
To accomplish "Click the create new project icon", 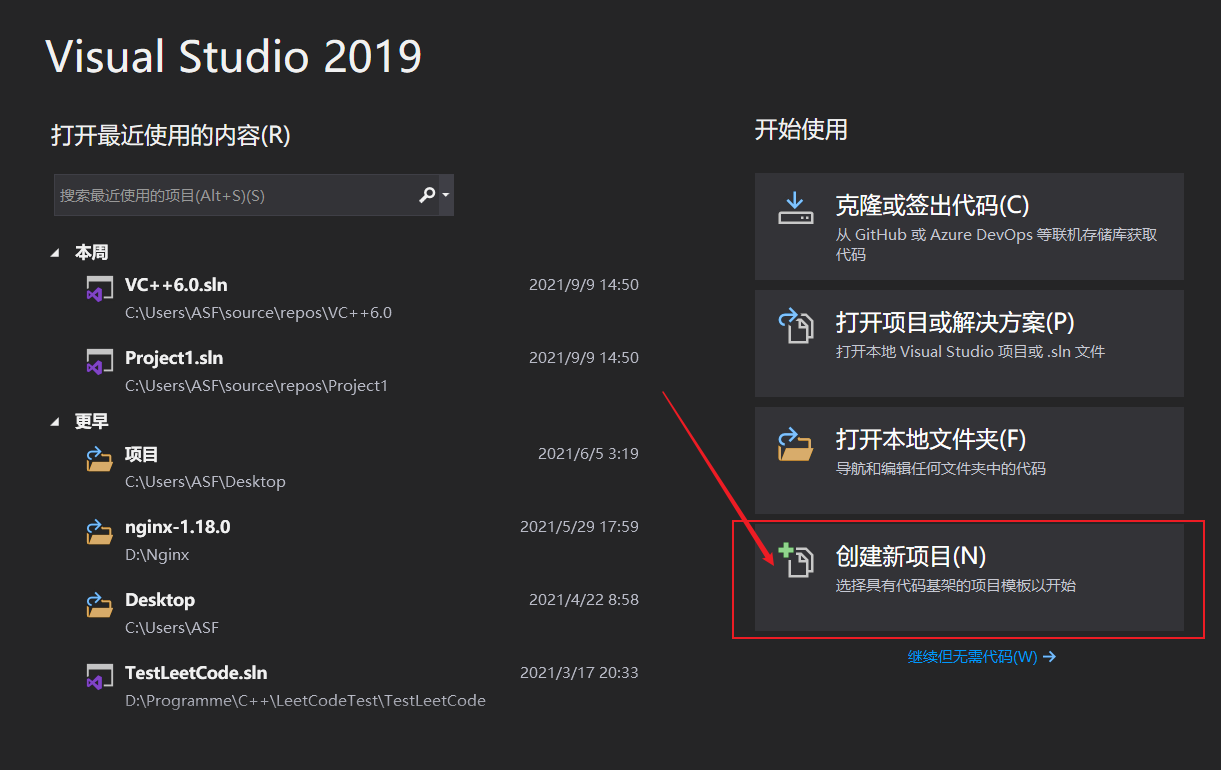I will point(796,560).
